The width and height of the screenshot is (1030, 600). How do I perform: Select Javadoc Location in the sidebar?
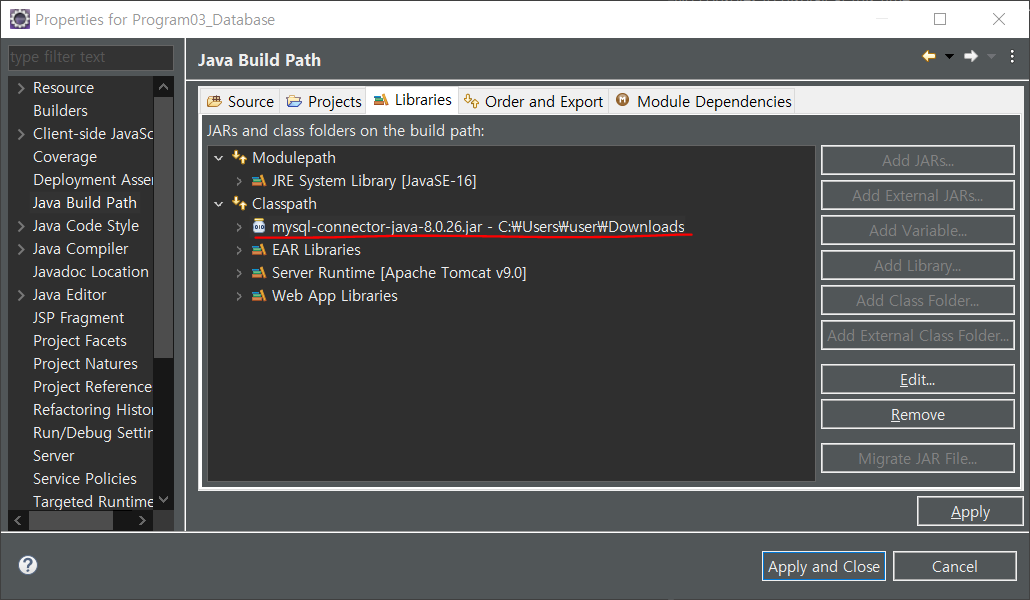(91, 272)
